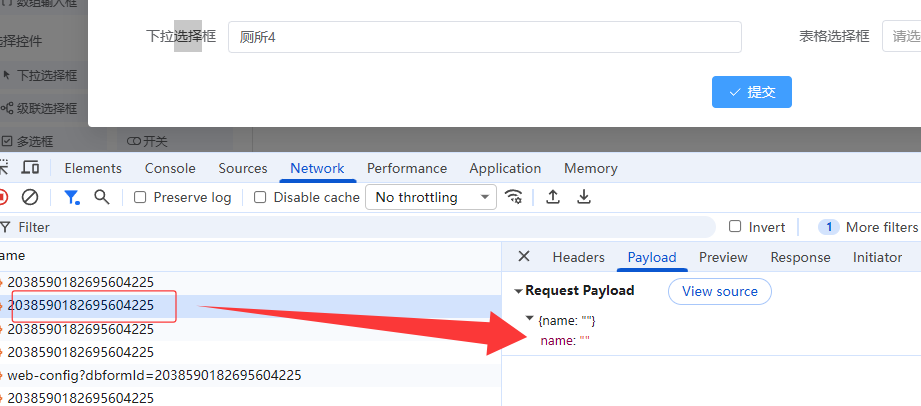Enable the Preserve log checkbox

[x=141, y=197]
